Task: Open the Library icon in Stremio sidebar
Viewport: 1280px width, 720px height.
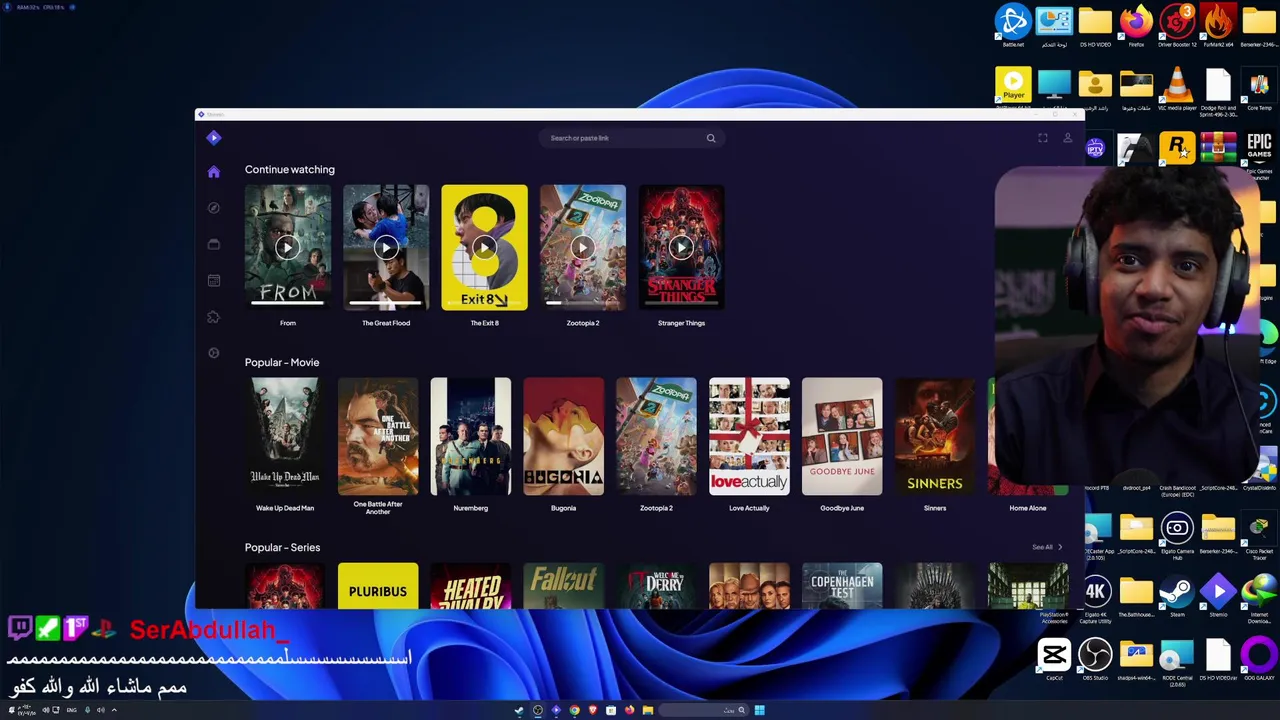Action: pos(213,244)
